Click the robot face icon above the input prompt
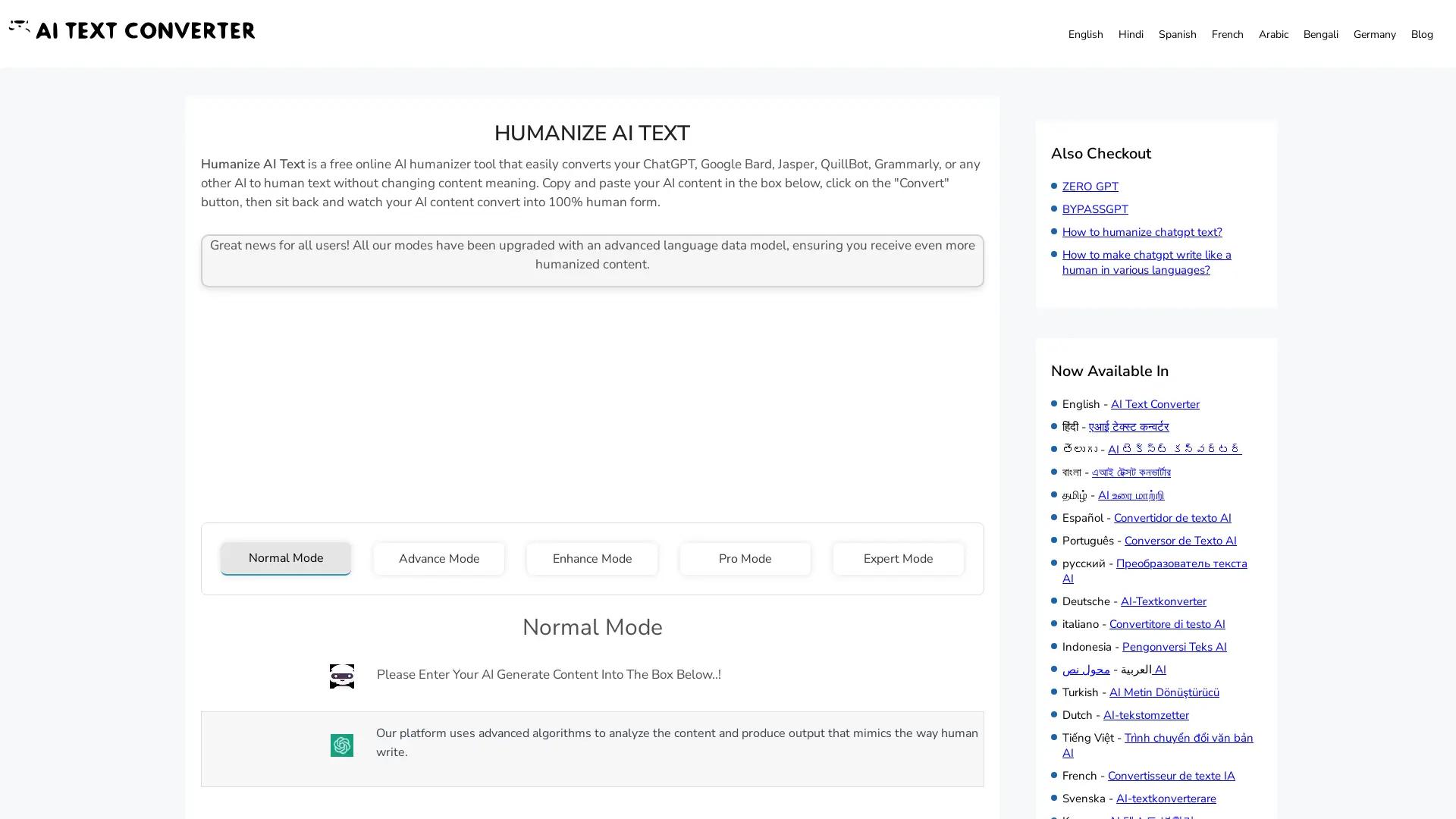The image size is (1456, 819). pyautogui.click(x=342, y=676)
